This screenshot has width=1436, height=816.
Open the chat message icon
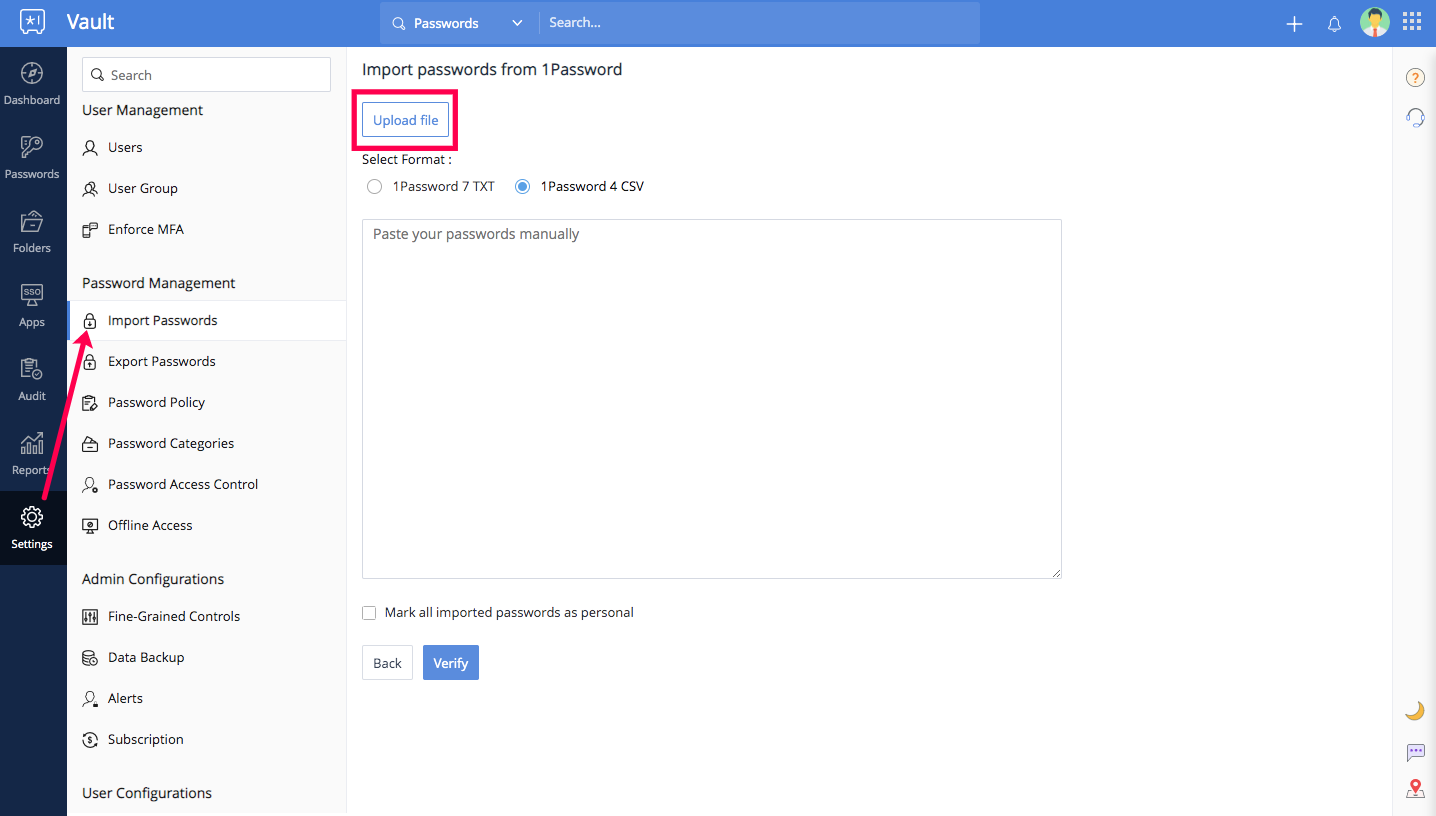pos(1415,752)
